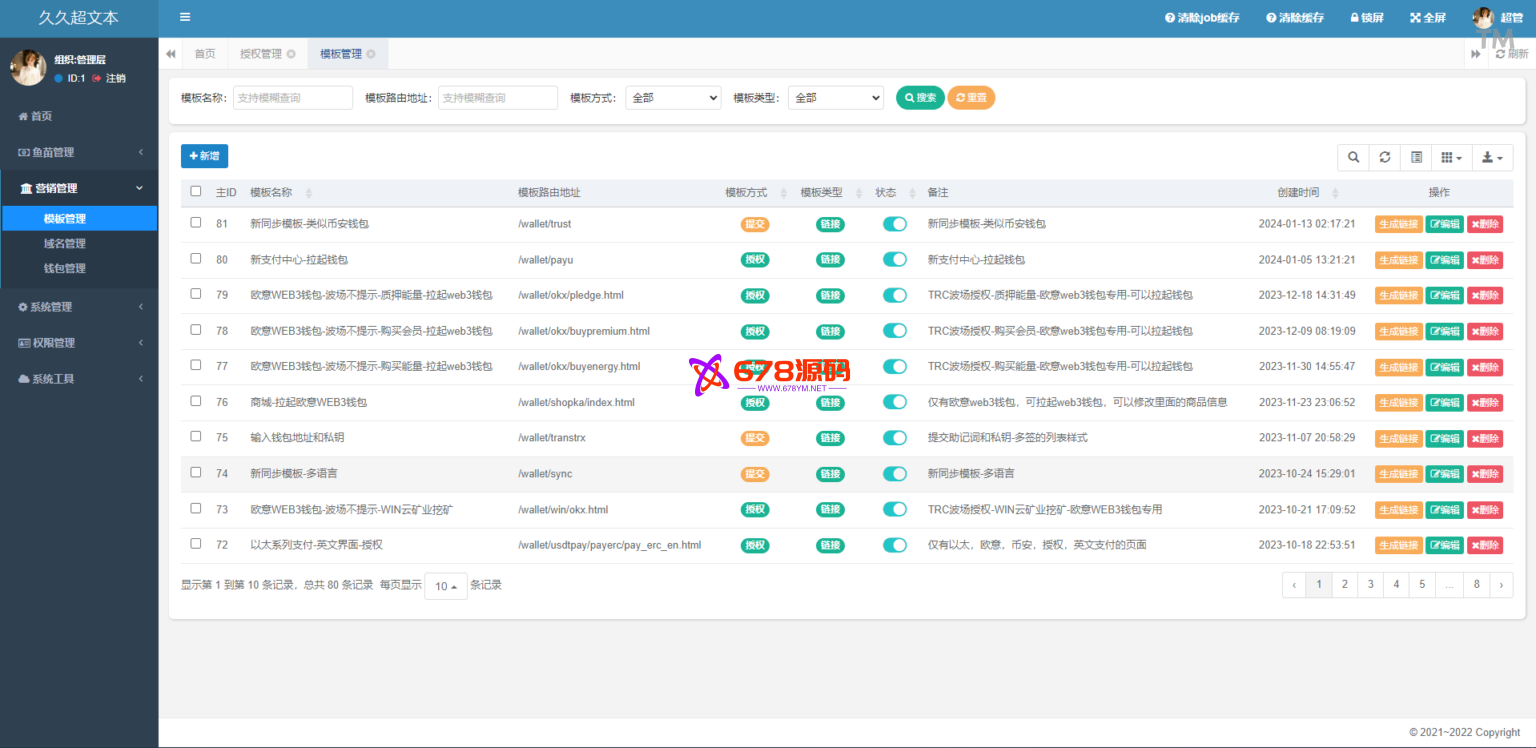Click the hamburger menu icon in header
The height and width of the screenshot is (748, 1536).
click(x=185, y=17)
